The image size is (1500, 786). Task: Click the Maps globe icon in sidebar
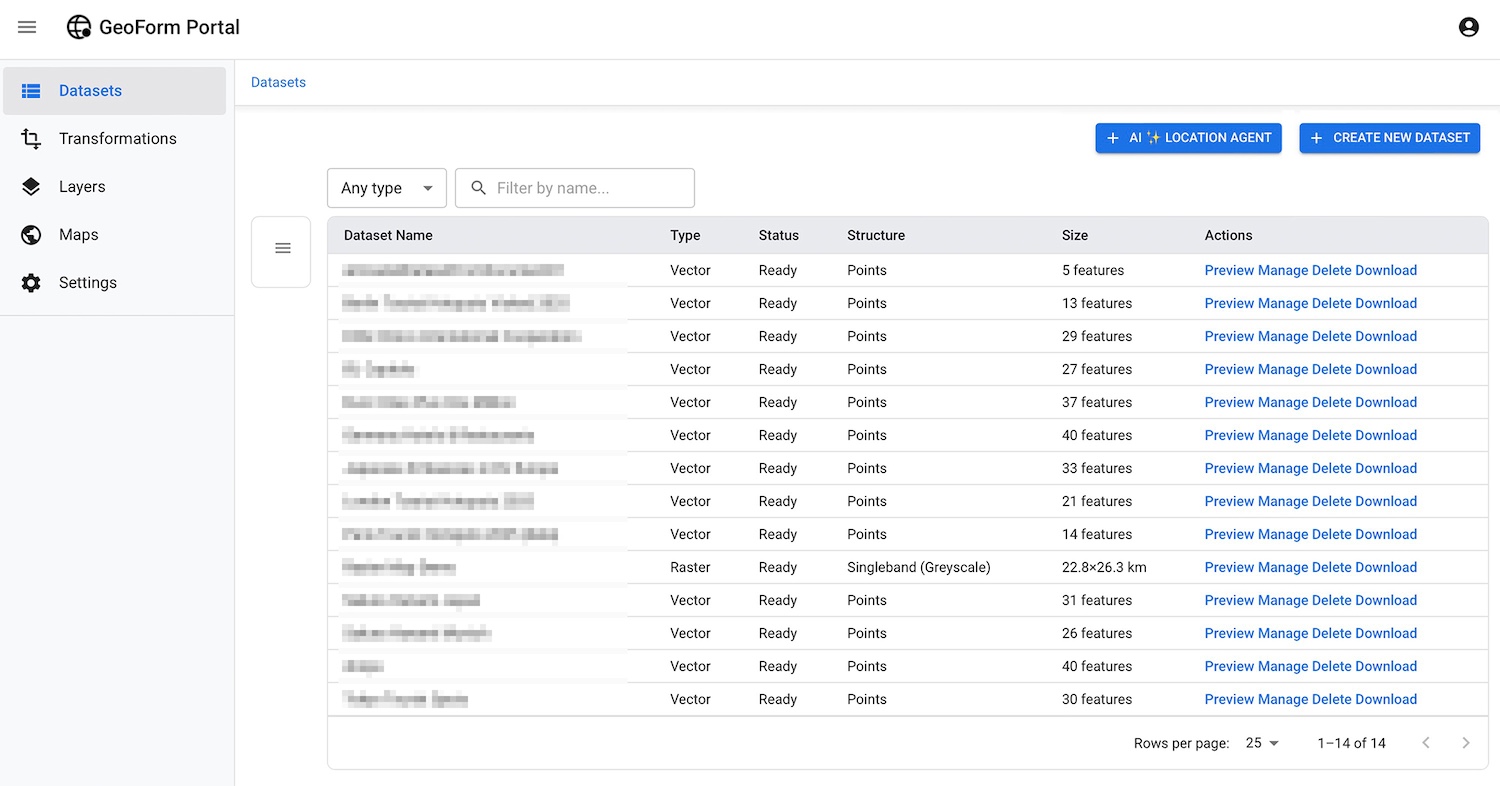31,235
